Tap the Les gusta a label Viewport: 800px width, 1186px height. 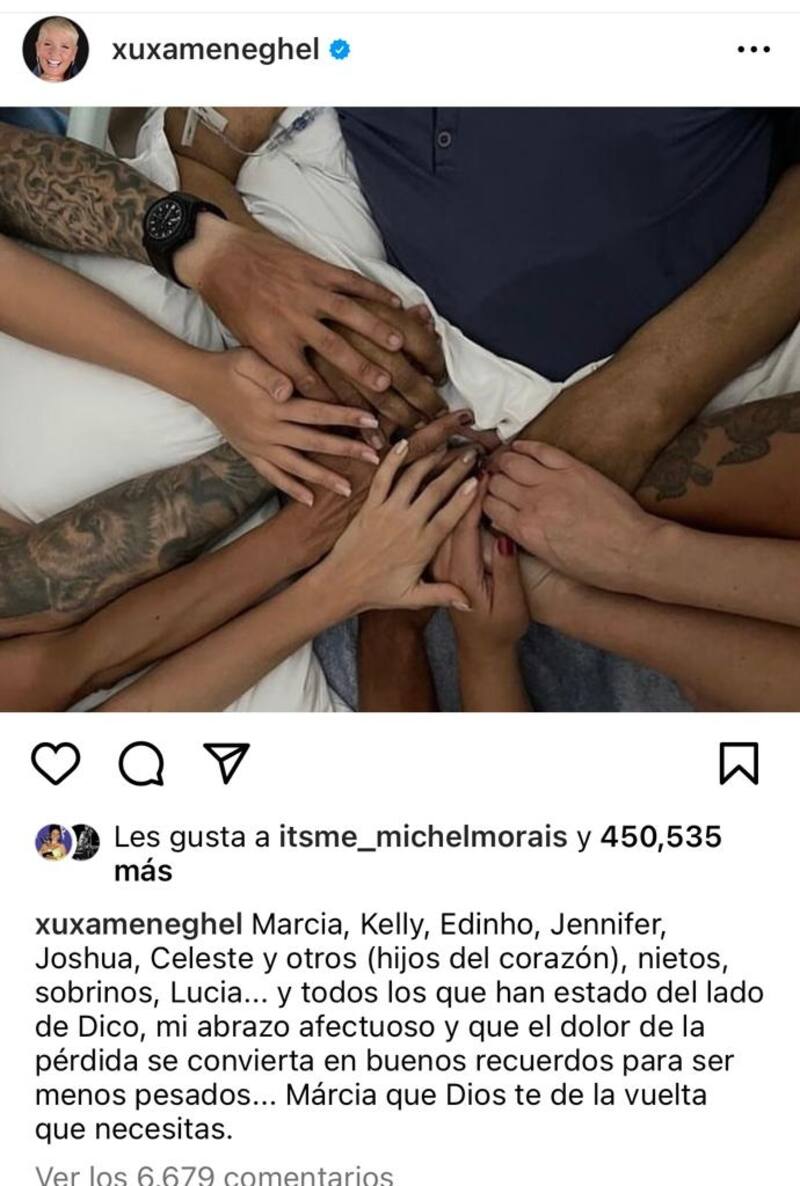point(191,837)
